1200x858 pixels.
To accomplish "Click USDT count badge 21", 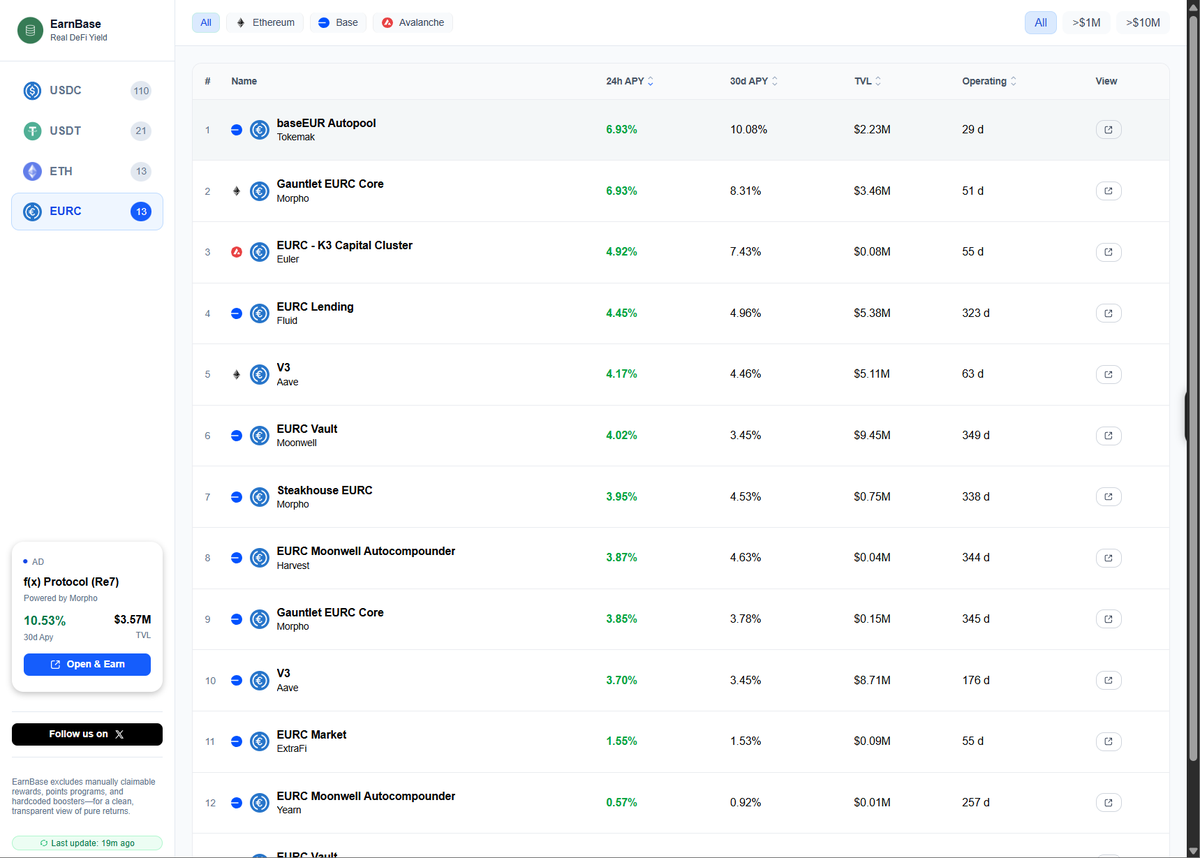I will coord(141,131).
